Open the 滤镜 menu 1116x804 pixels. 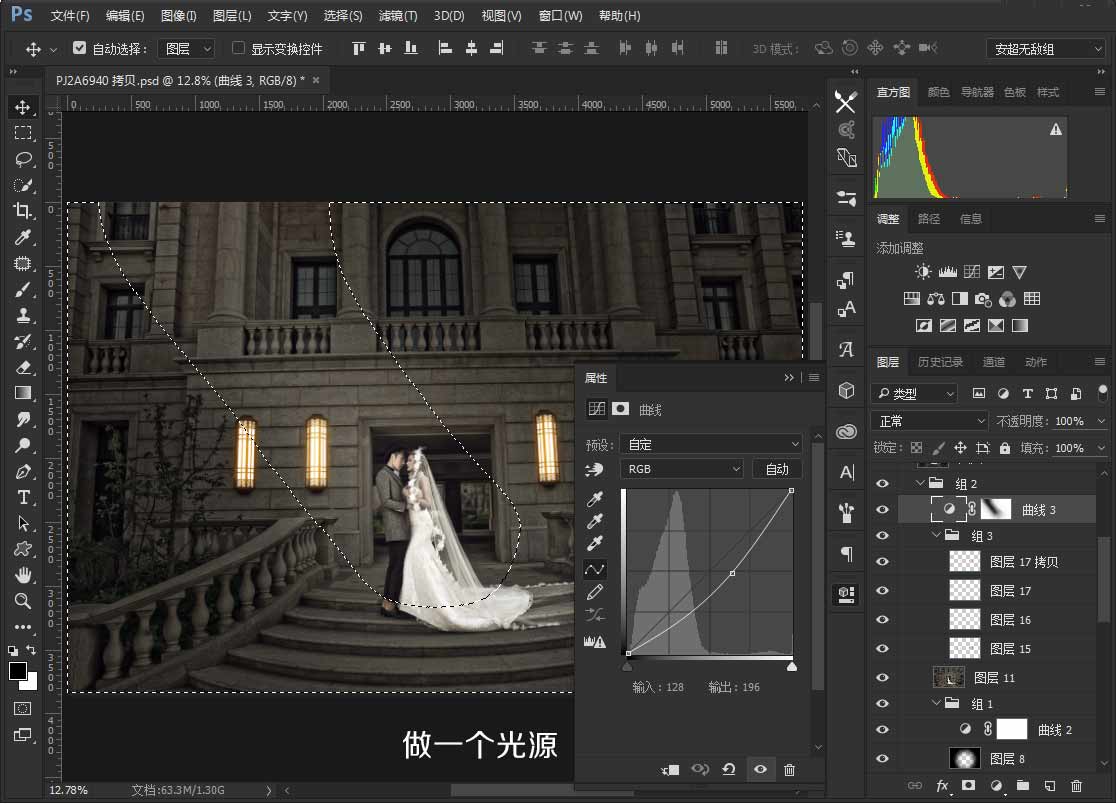click(x=397, y=15)
